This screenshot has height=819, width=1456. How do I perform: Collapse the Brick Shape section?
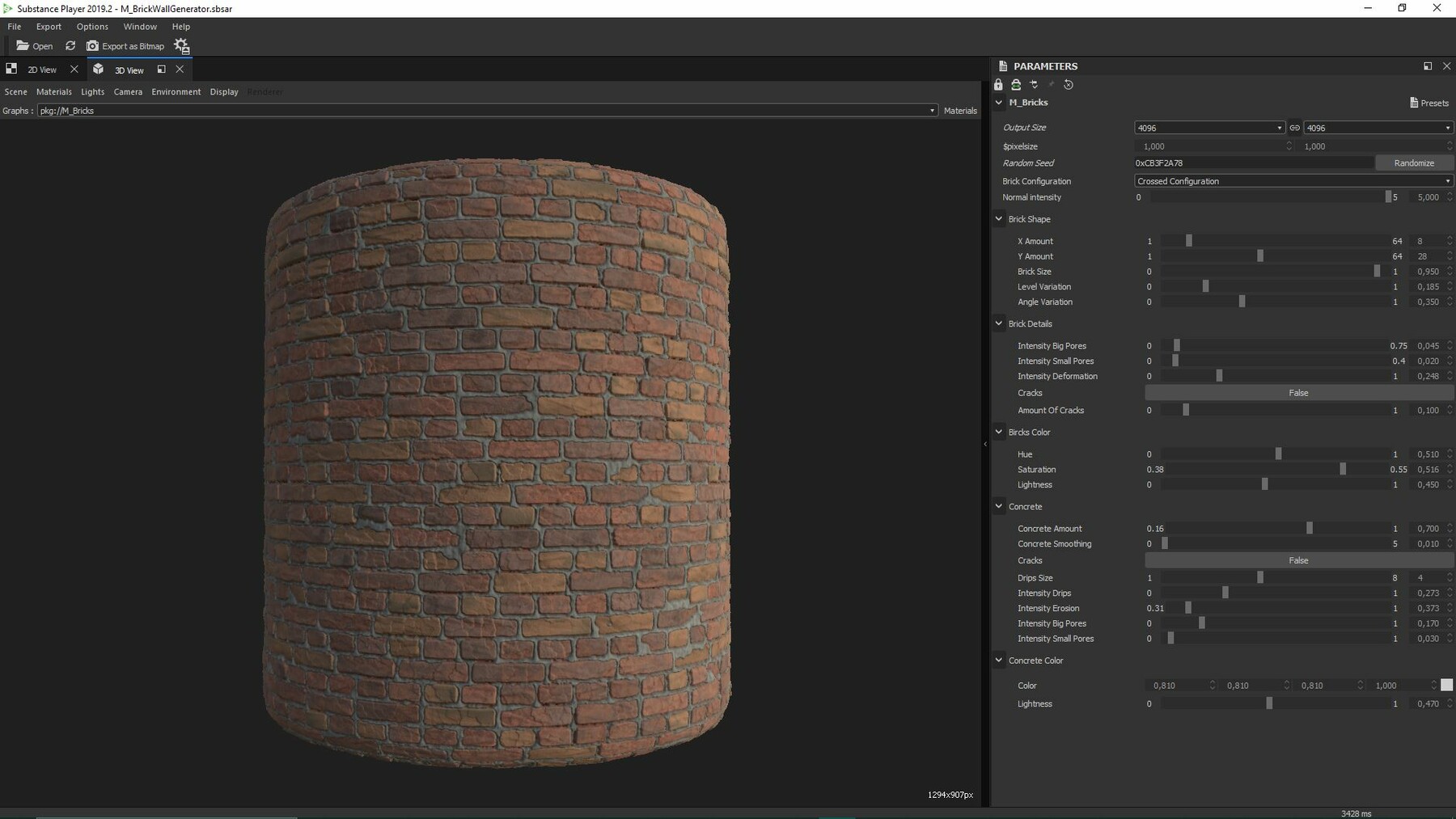pos(999,219)
